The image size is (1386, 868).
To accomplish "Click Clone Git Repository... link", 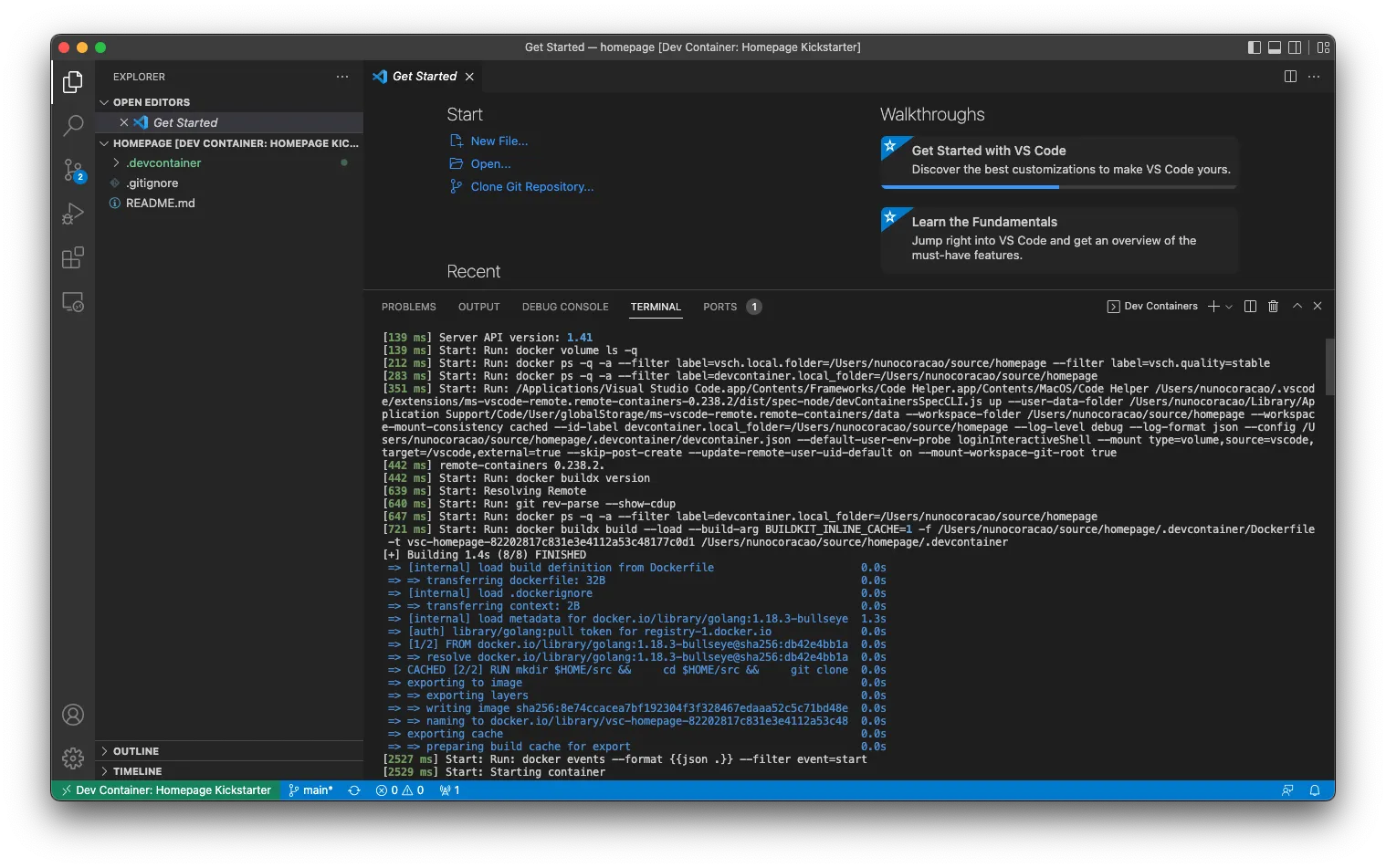I will pyautogui.click(x=531, y=187).
